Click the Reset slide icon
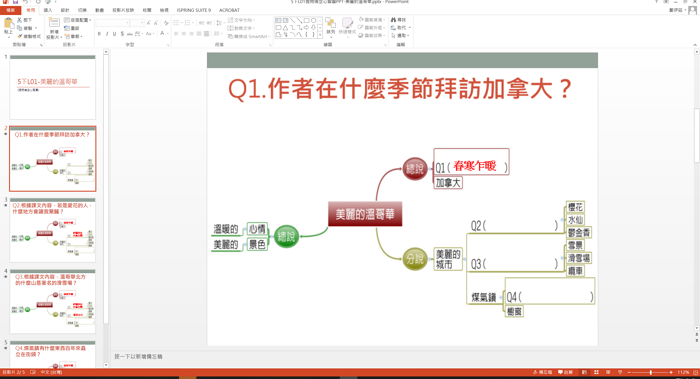 coord(67,28)
